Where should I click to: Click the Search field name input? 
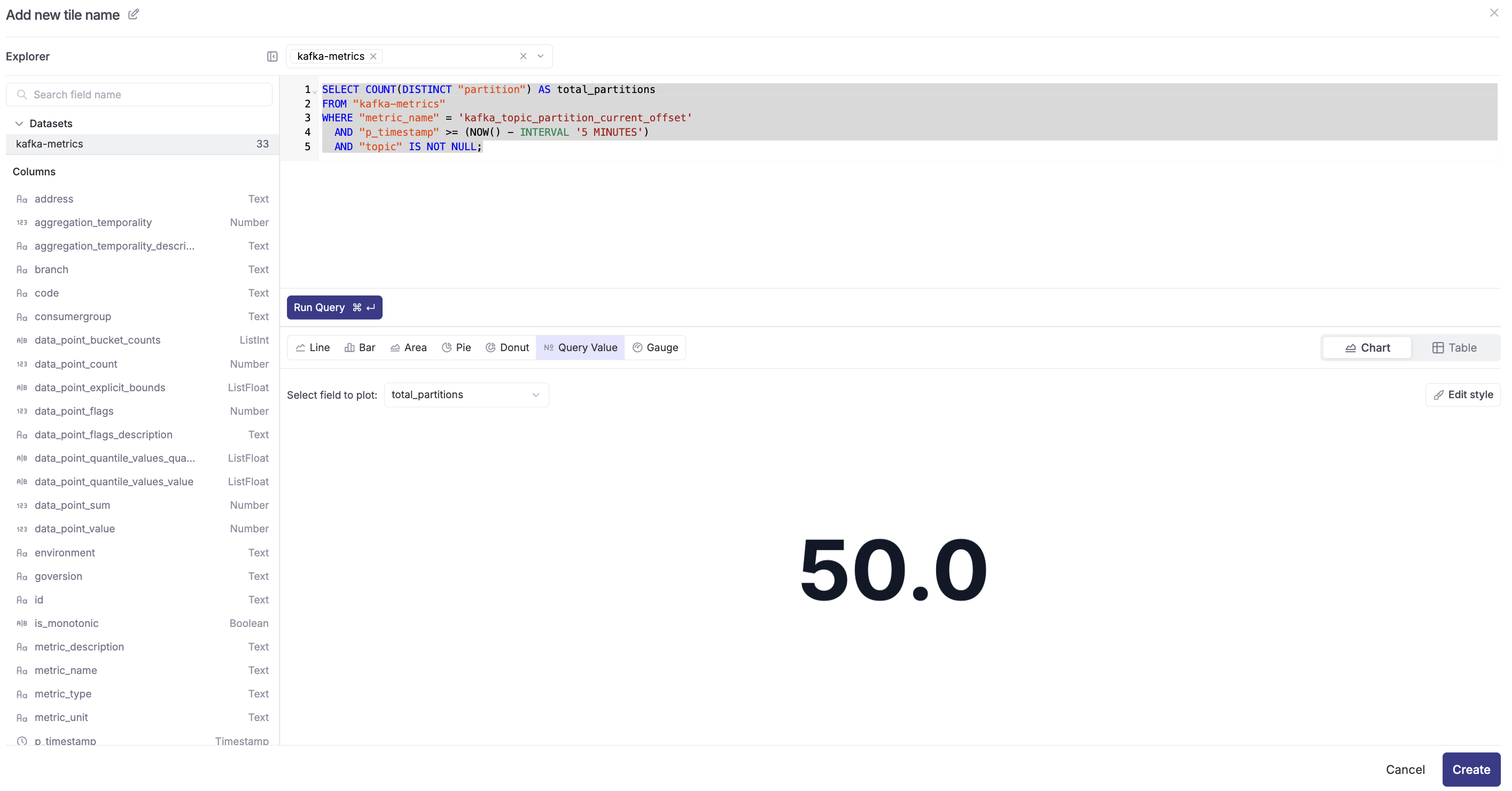tap(147, 95)
